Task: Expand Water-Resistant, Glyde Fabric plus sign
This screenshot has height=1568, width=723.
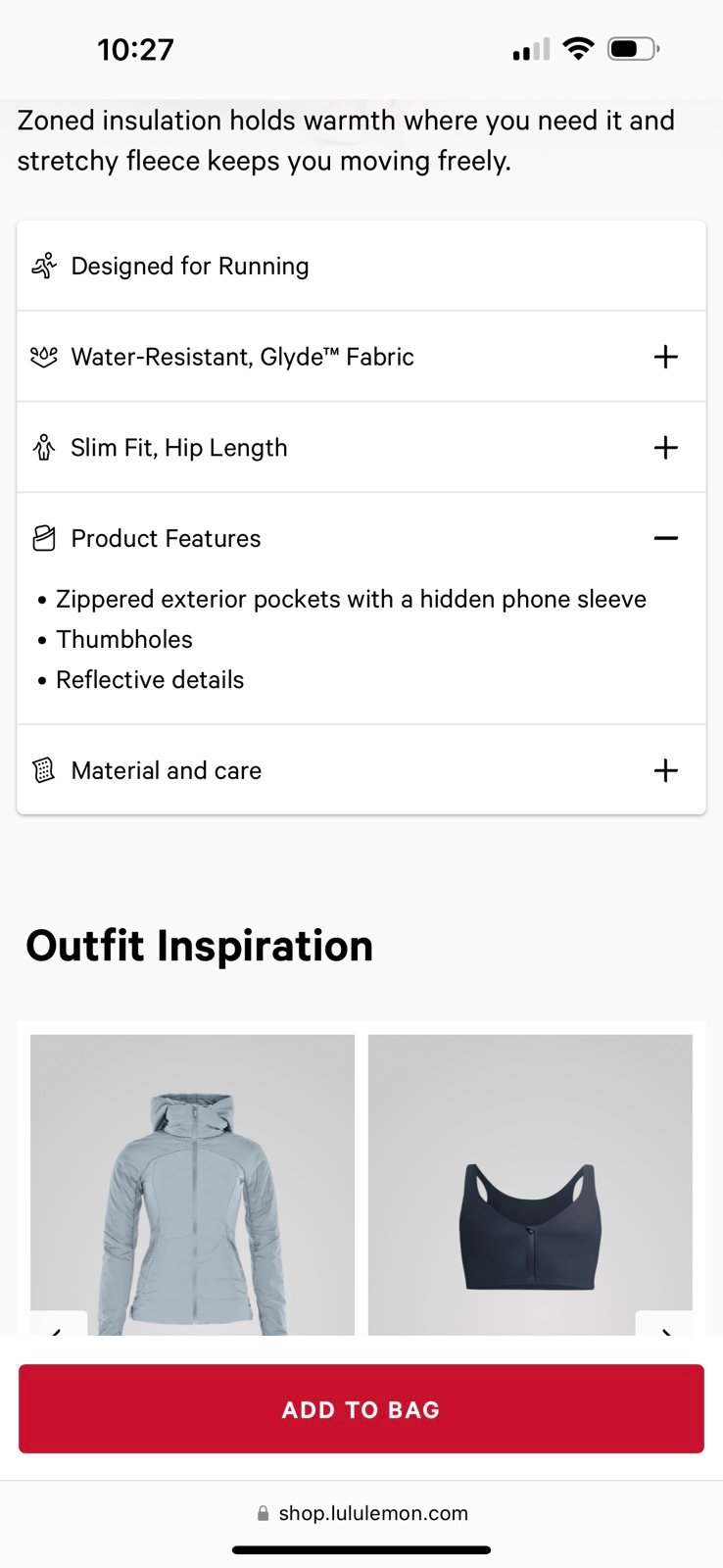Action: (x=665, y=357)
